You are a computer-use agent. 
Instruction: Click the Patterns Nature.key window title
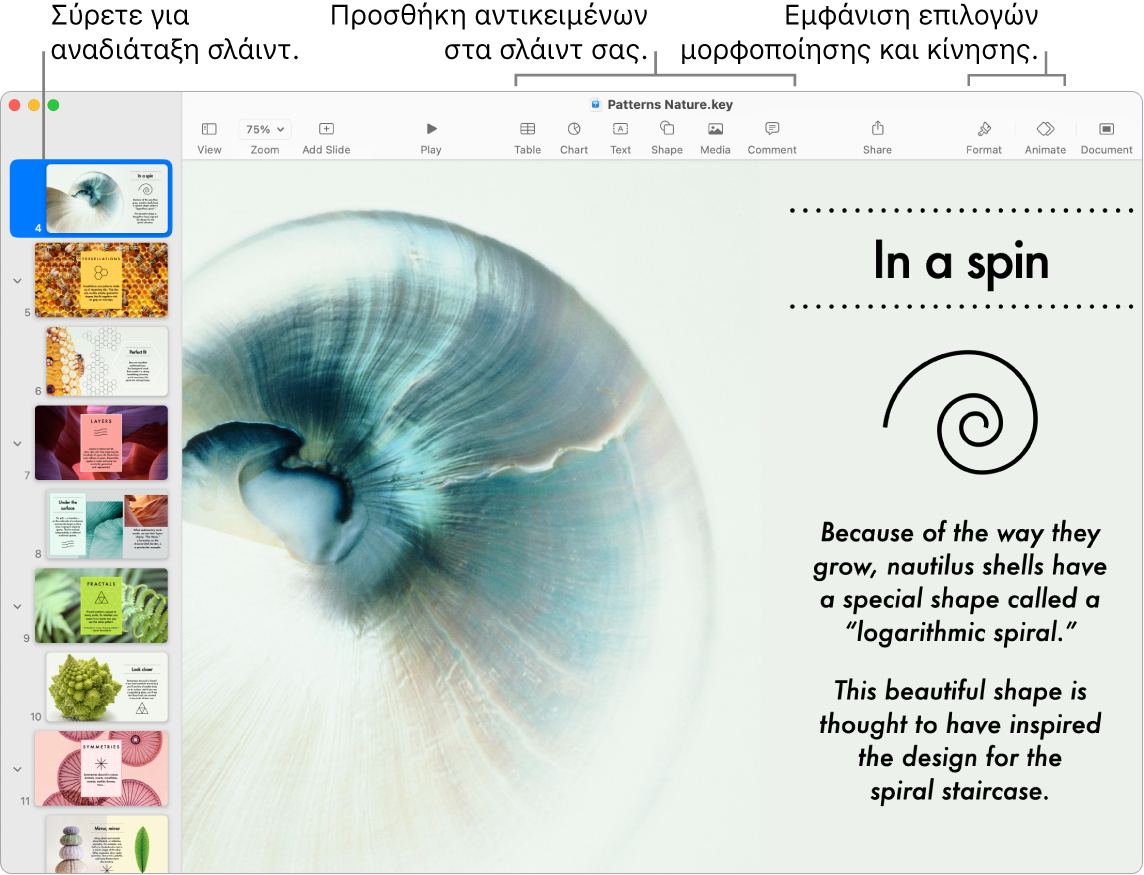pos(669,104)
